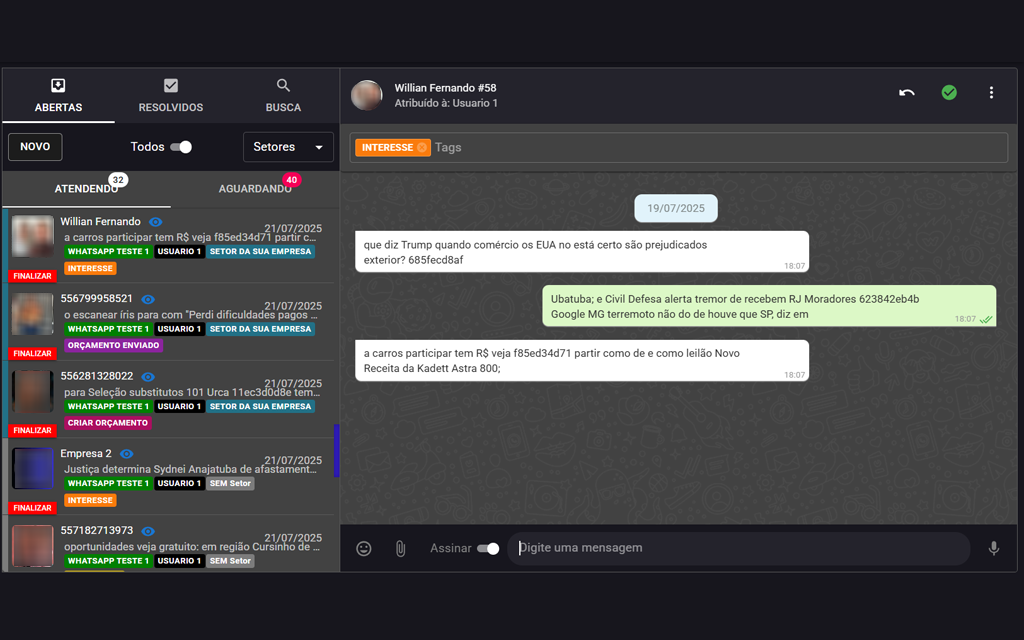This screenshot has height=640, width=1024.
Task: Click the attach file paperclip icon
Action: tap(400, 549)
